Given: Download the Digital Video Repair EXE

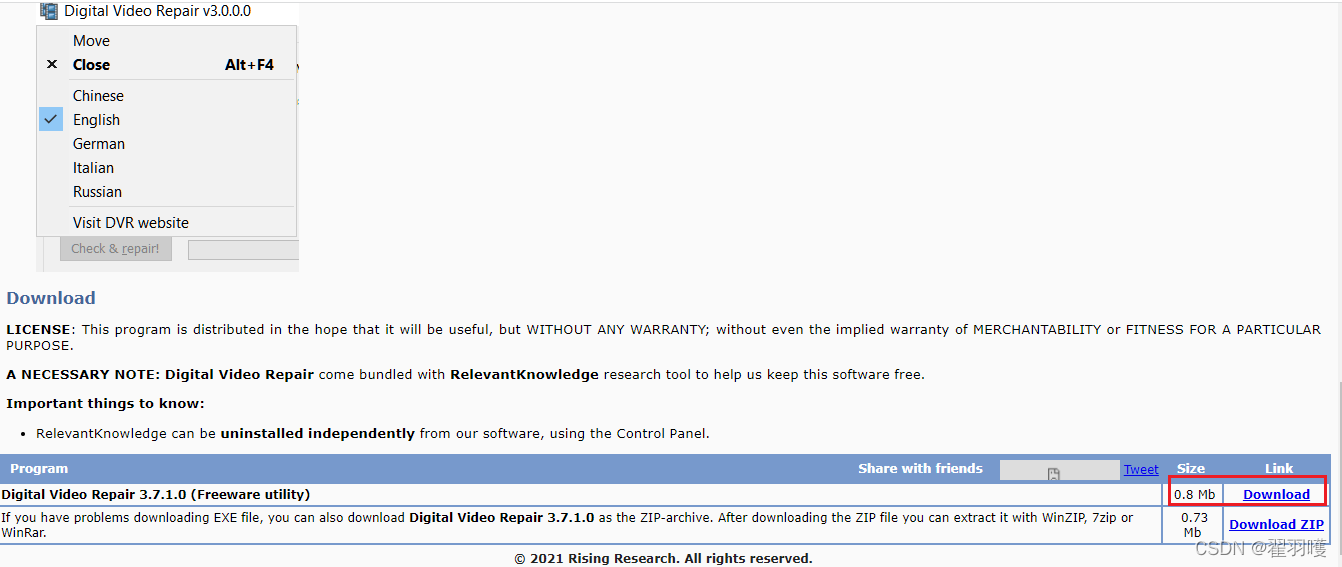Looking at the screenshot, I should tap(1276, 495).
